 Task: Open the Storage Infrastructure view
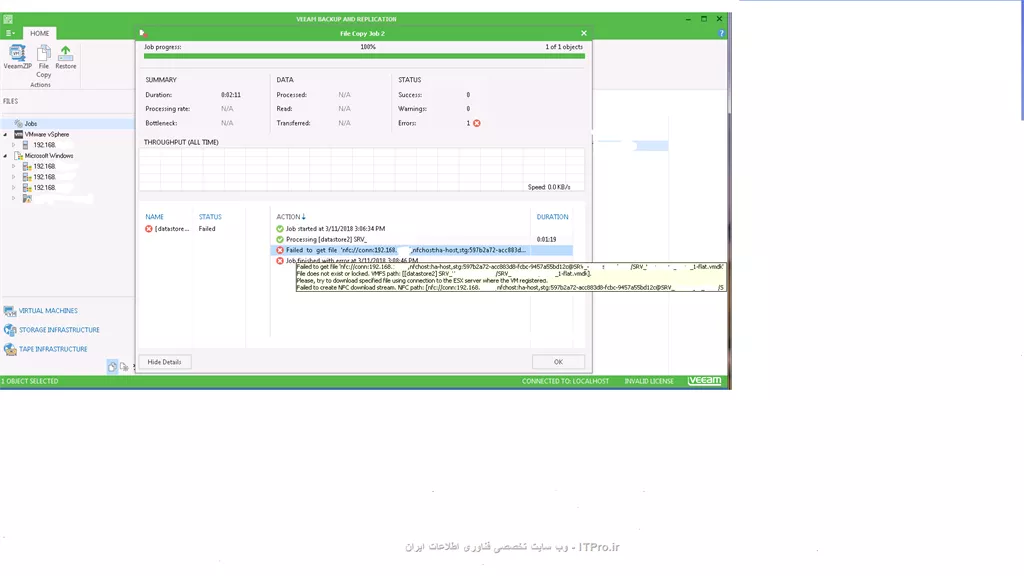[59, 330]
